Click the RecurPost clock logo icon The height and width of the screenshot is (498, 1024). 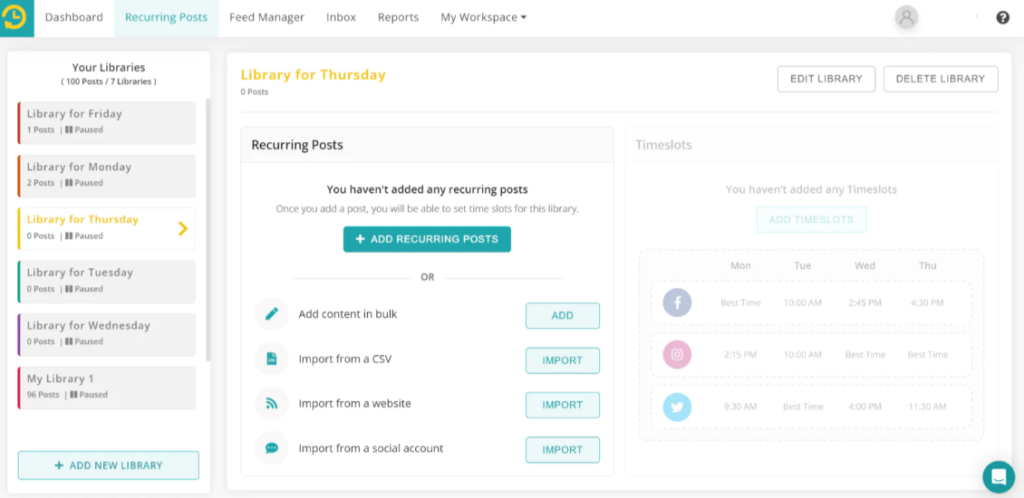click(x=16, y=18)
